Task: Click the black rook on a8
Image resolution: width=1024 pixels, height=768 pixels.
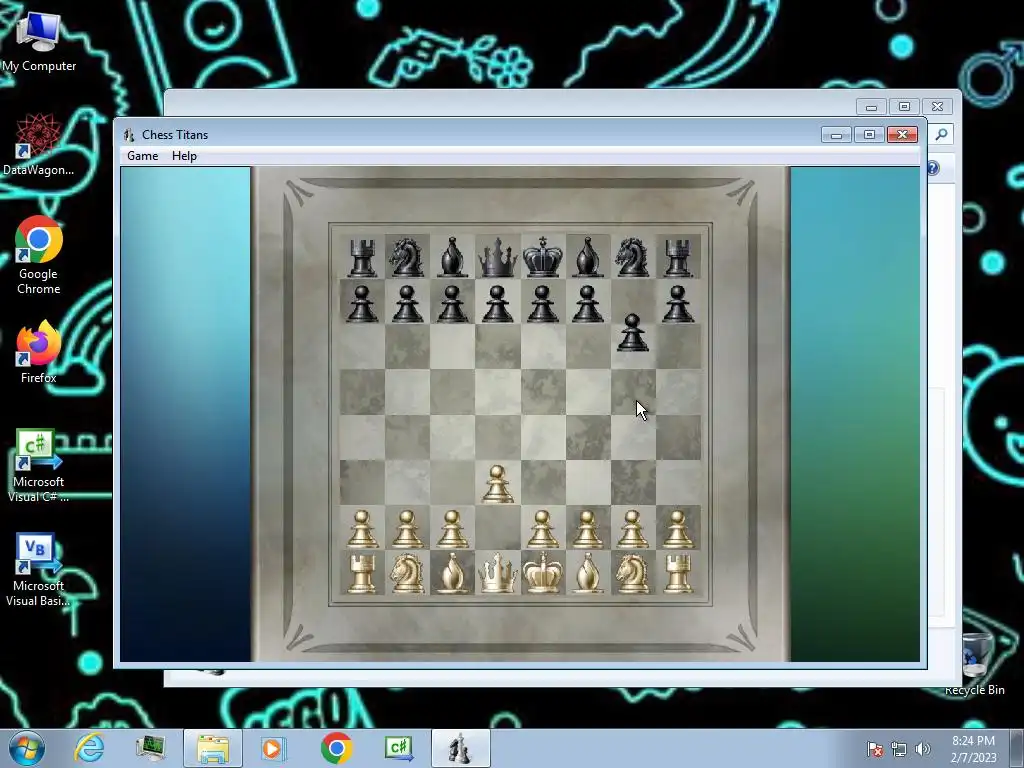Action: (362, 257)
